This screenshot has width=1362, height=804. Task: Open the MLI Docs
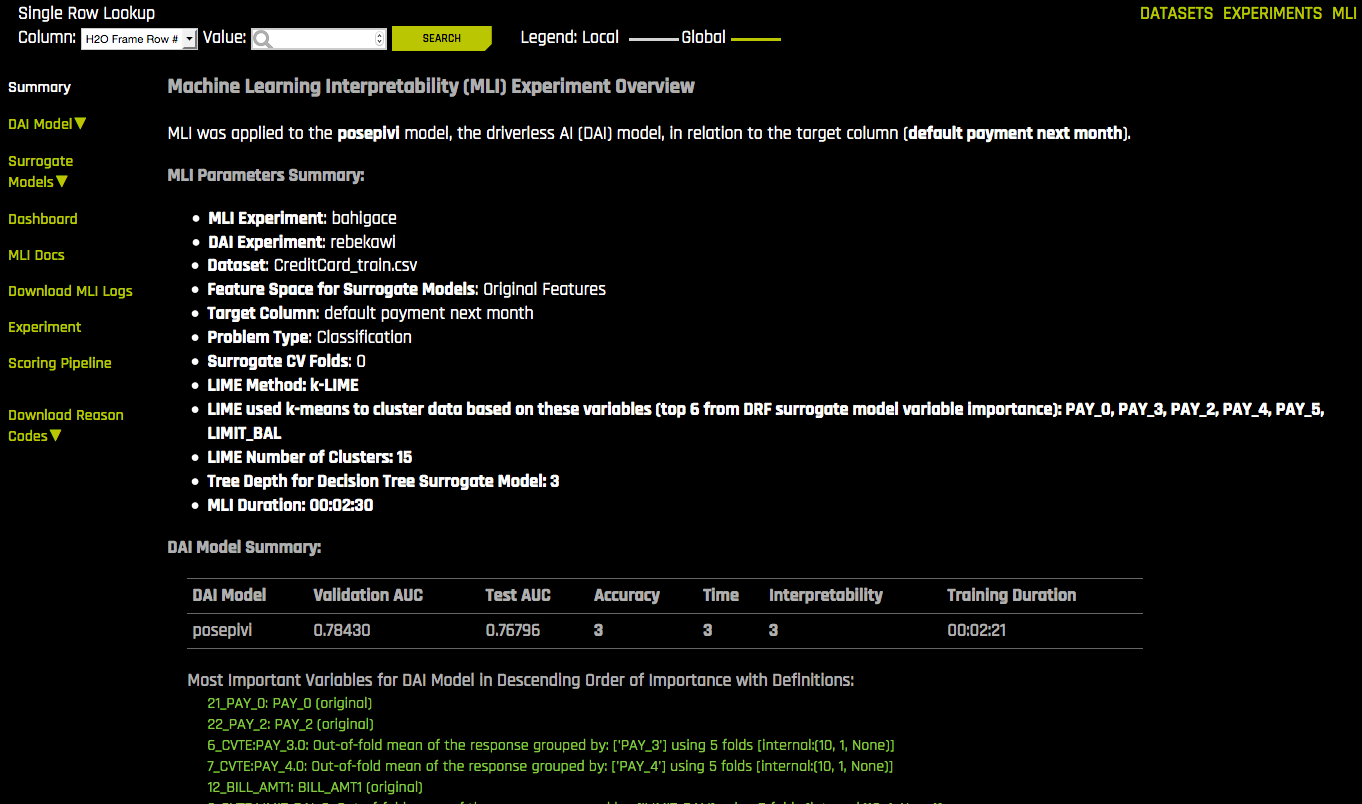(36, 255)
